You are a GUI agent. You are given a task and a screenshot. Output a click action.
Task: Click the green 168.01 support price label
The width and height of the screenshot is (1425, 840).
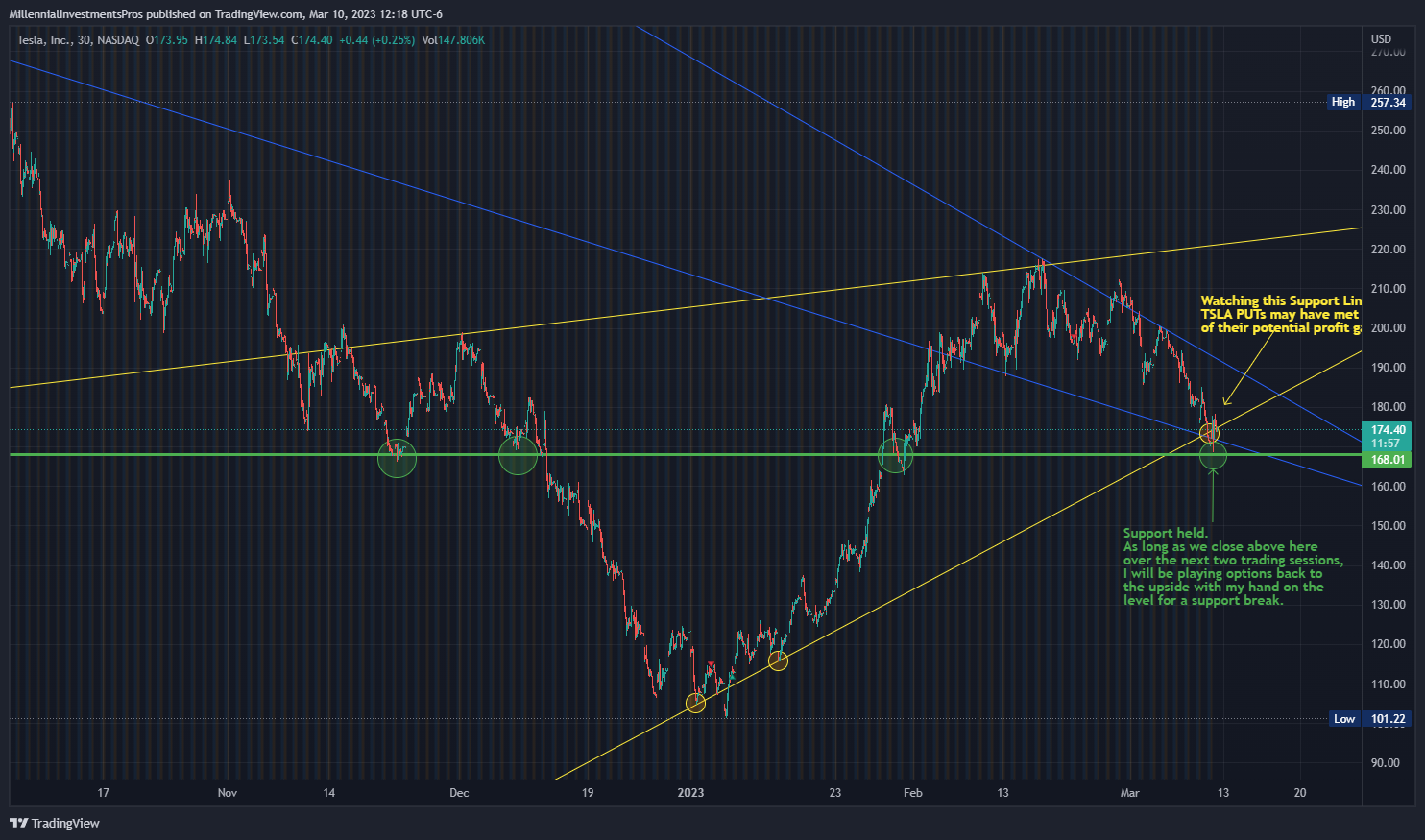point(1389,460)
